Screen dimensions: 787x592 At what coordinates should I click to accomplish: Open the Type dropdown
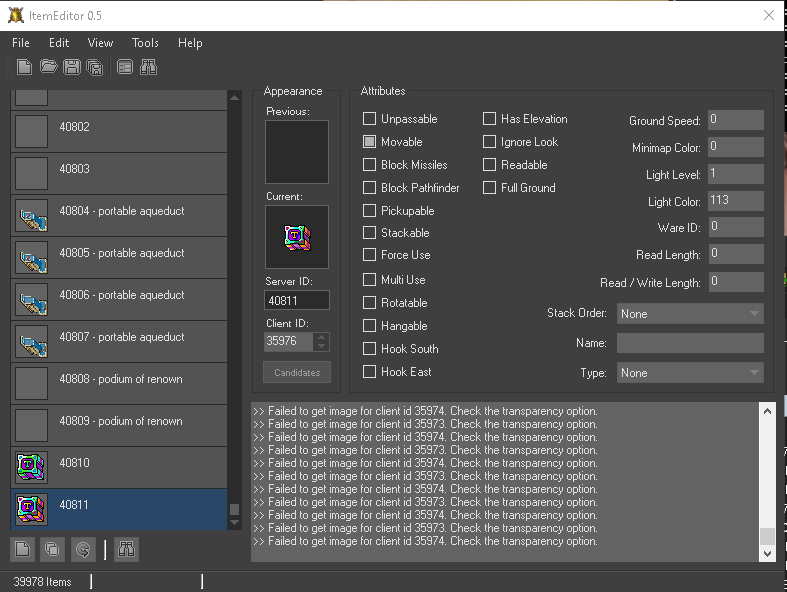coord(690,373)
